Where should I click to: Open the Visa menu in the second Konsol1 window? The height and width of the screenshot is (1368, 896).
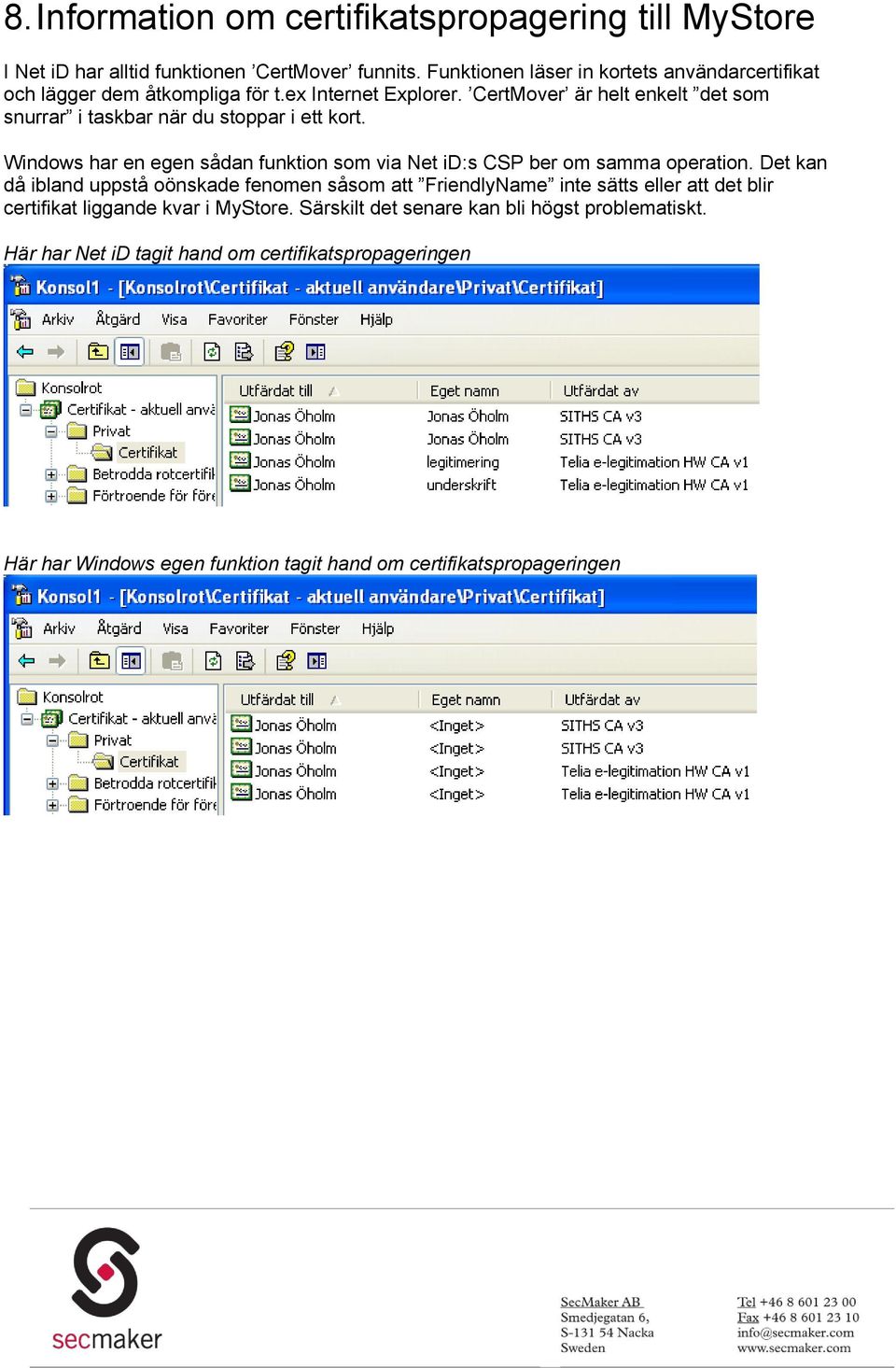pyautogui.click(x=175, y=628)
